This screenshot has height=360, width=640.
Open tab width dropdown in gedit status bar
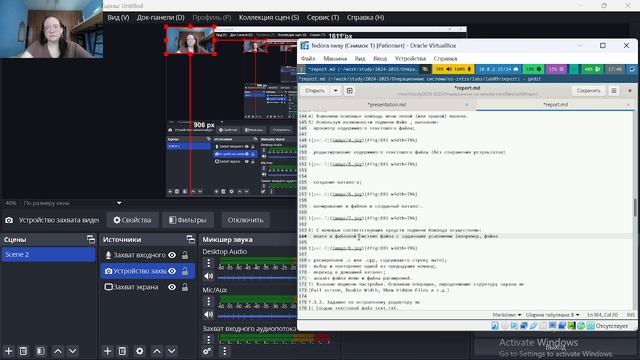(x=553, y=315)
